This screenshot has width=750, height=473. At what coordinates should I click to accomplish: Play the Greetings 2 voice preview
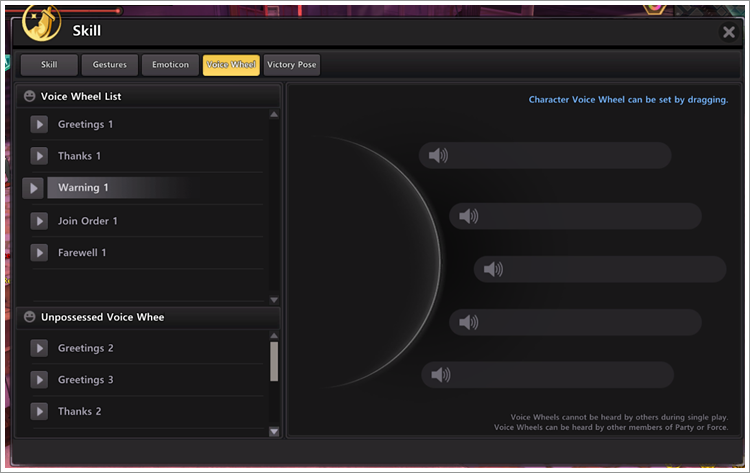tap(39, 348)
